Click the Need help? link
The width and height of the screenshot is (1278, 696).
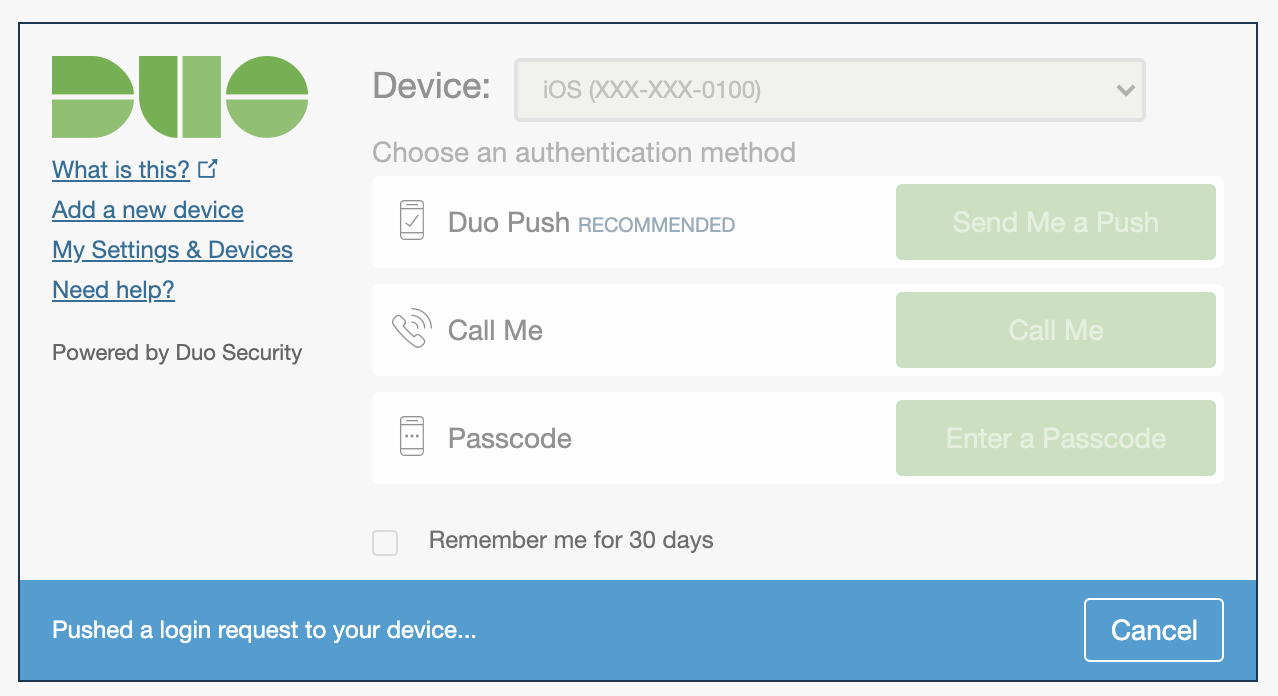click(113, 290)
